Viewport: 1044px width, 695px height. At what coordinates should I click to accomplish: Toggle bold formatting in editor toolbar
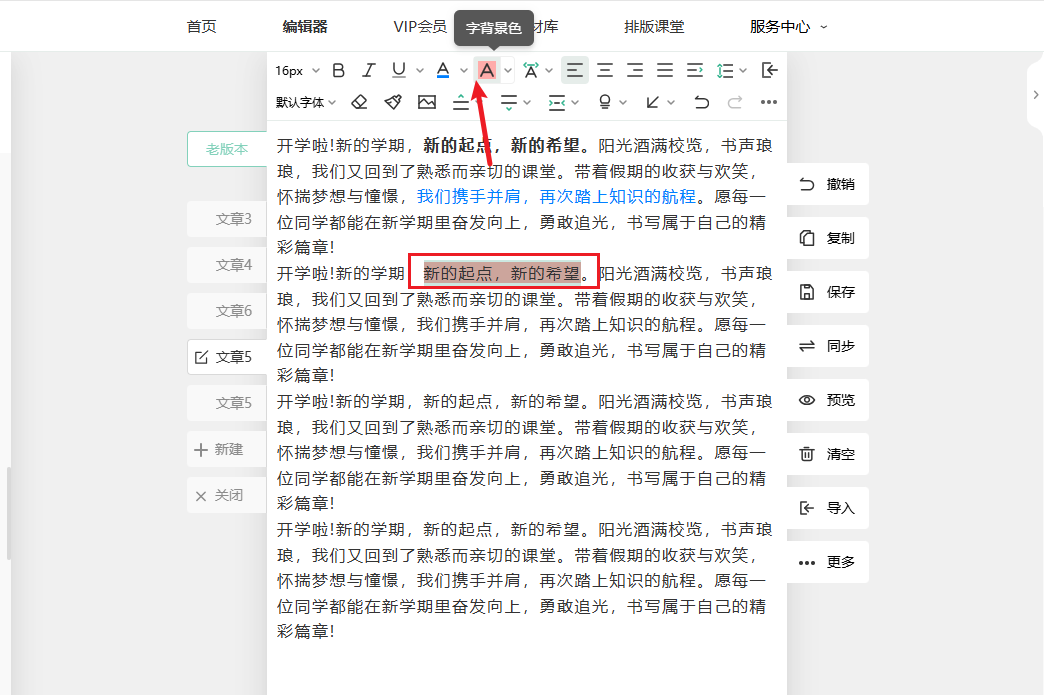click(338, 70)
